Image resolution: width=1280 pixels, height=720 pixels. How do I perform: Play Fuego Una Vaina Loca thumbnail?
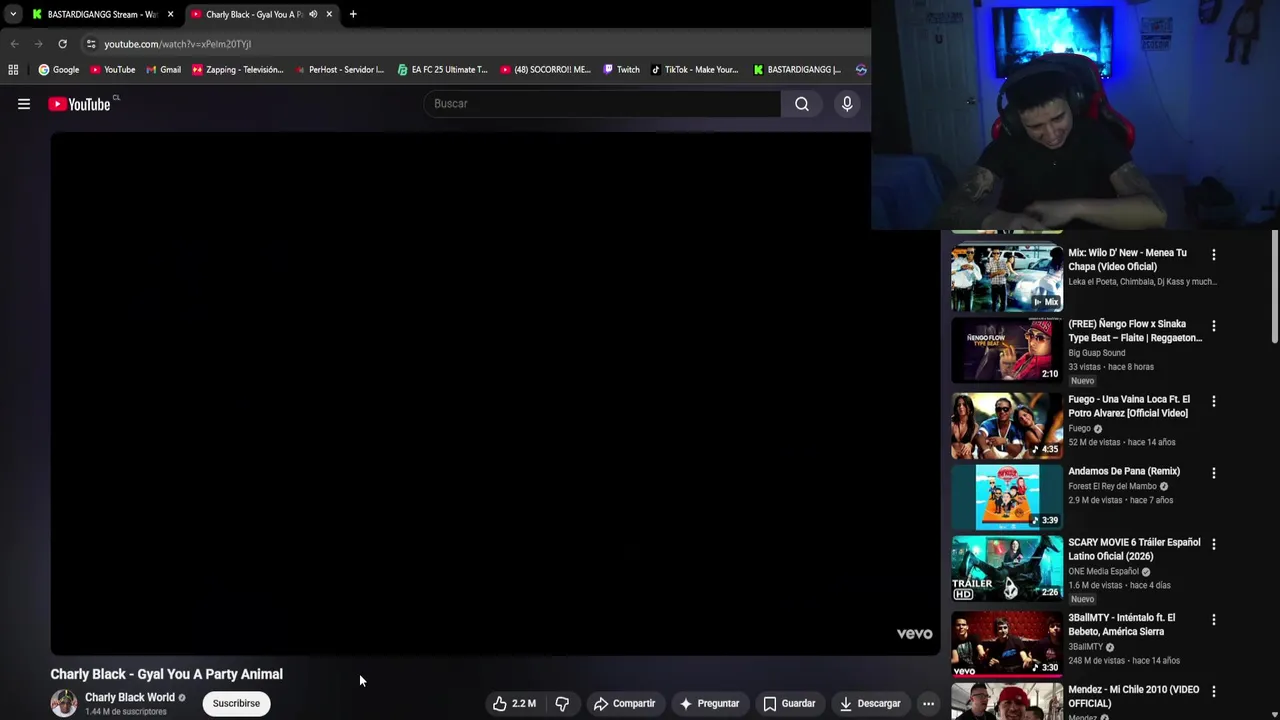[1007, 425]
